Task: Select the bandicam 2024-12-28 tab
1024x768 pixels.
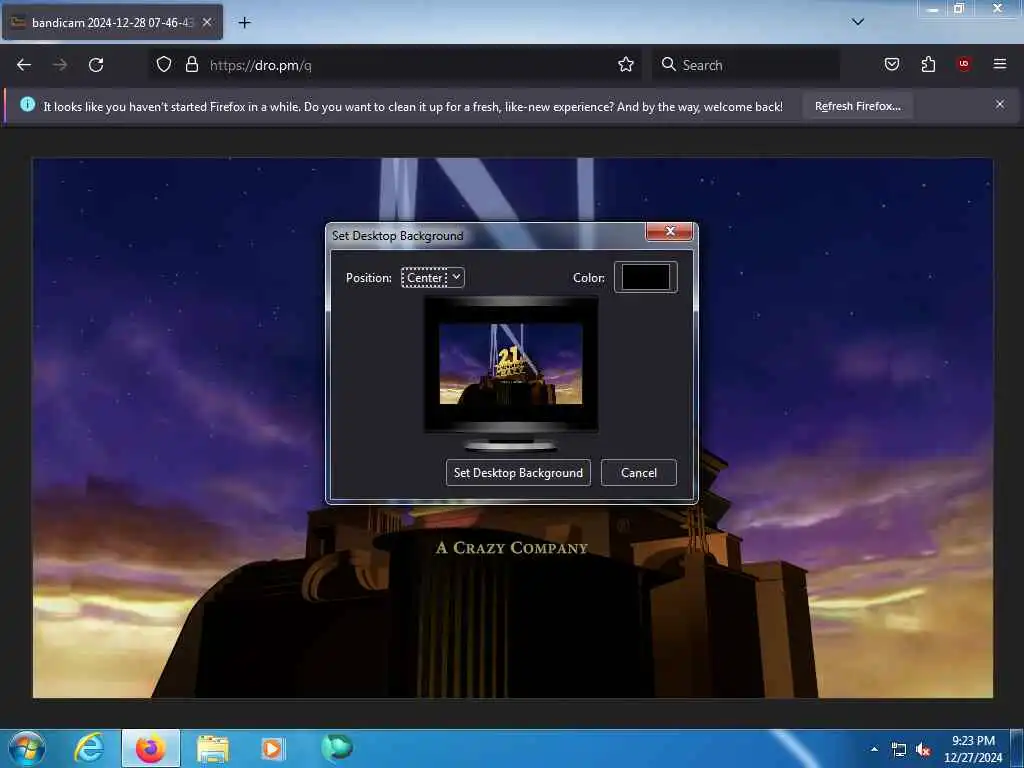Action: [112, 22]
